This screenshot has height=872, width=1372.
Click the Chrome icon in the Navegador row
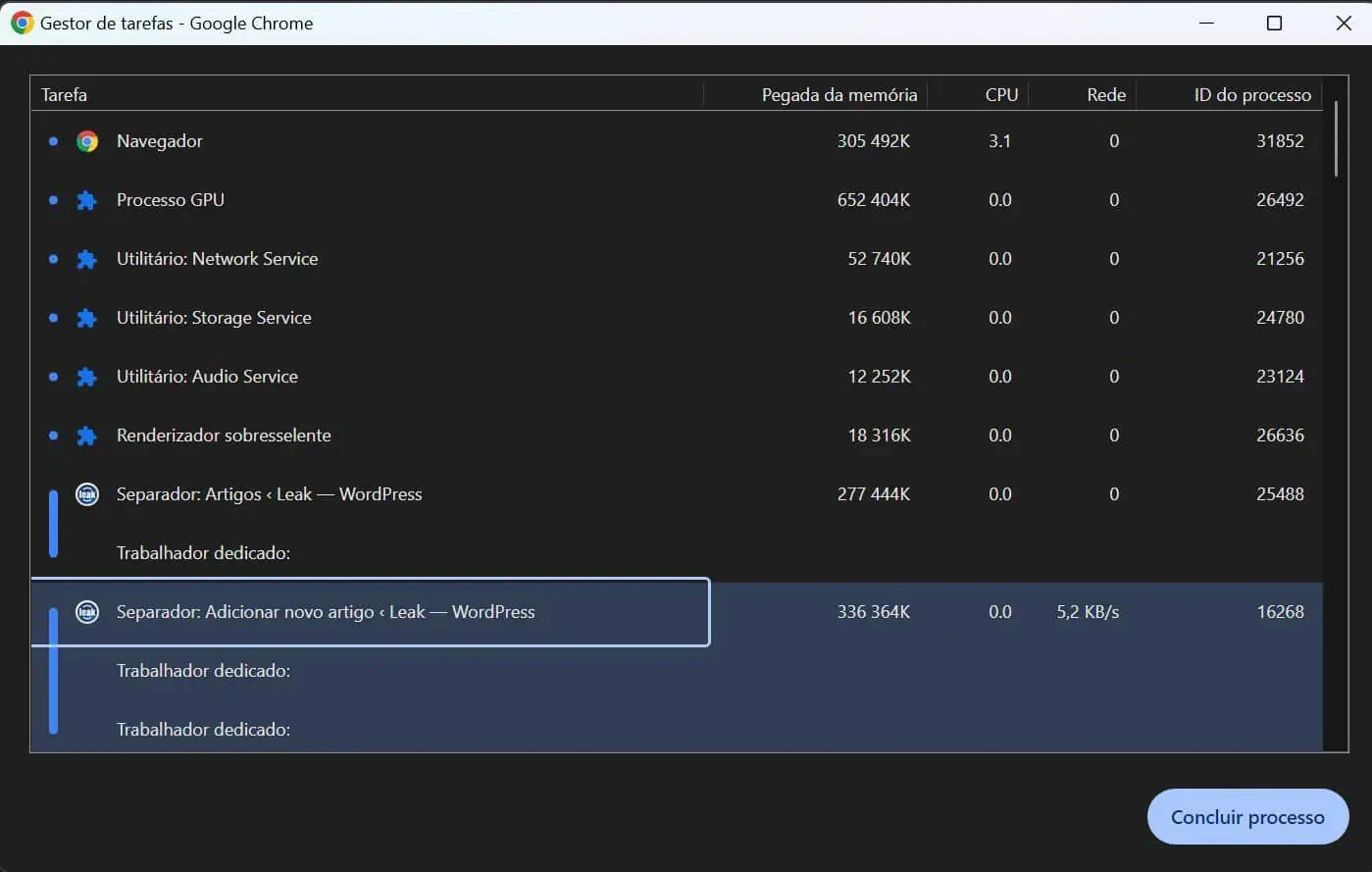pyautogui.click(x=87, y=141)
